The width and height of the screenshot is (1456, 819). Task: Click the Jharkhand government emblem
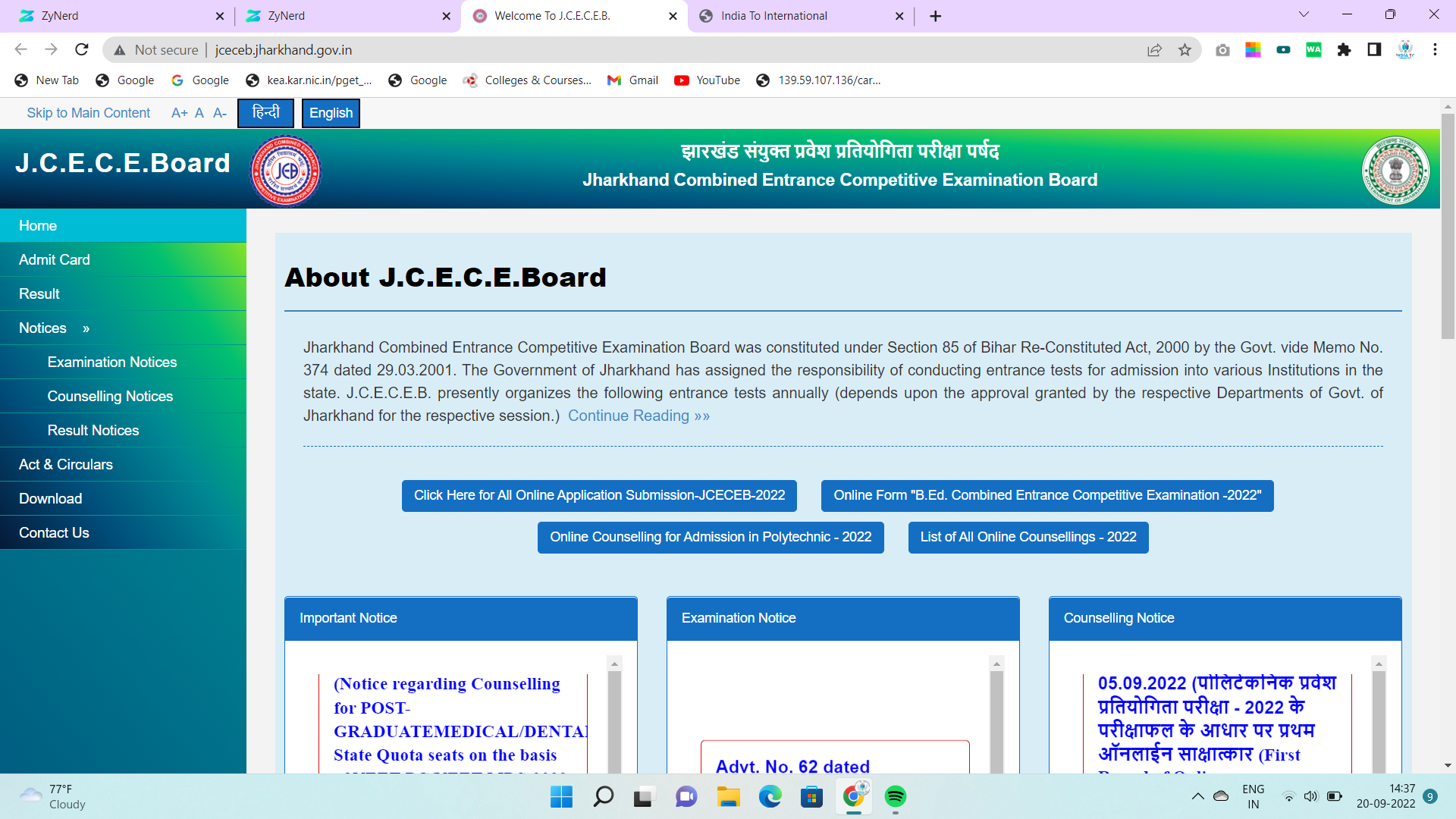point(1395,170)
